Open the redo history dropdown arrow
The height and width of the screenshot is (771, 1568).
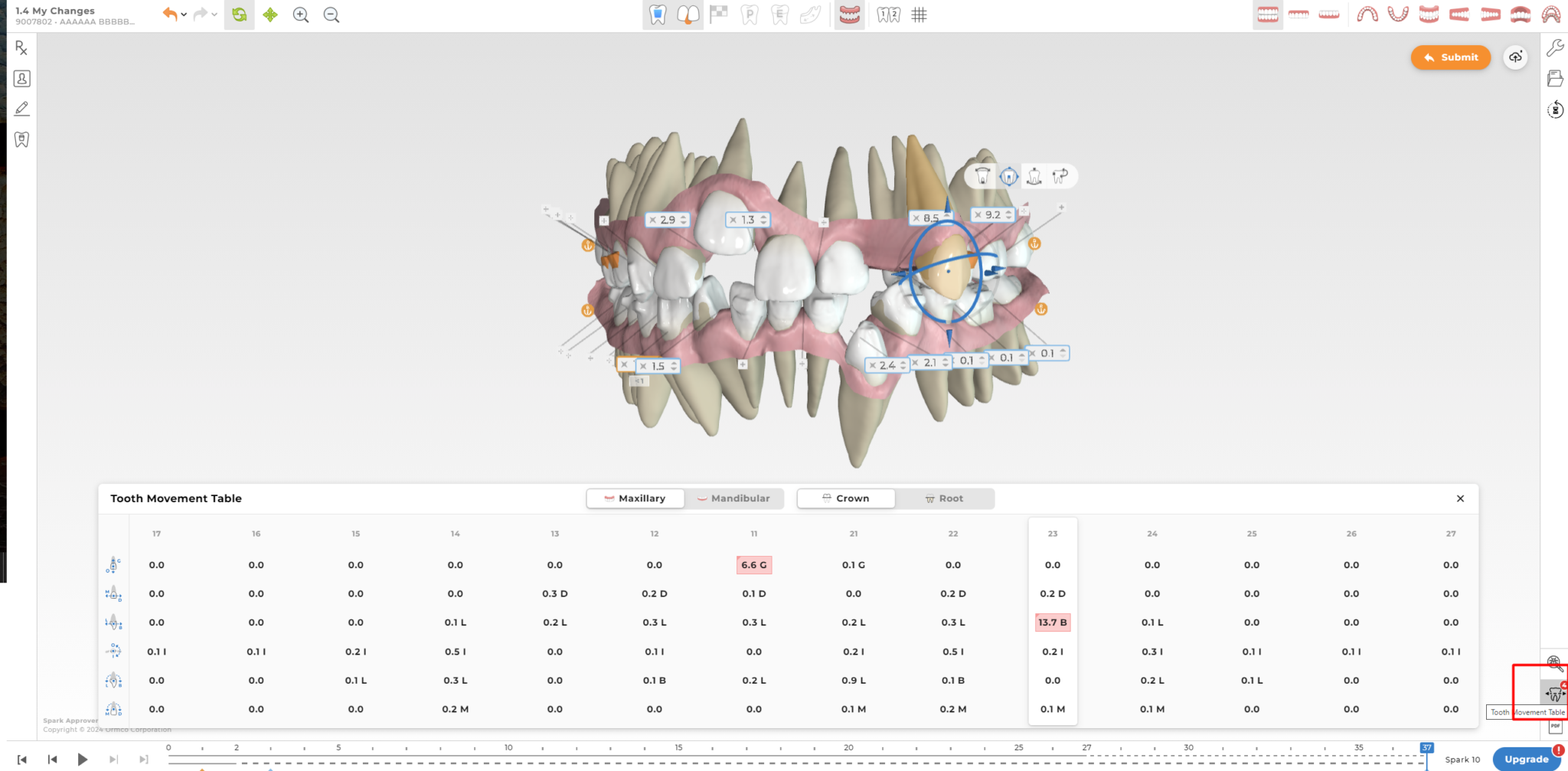214,15
